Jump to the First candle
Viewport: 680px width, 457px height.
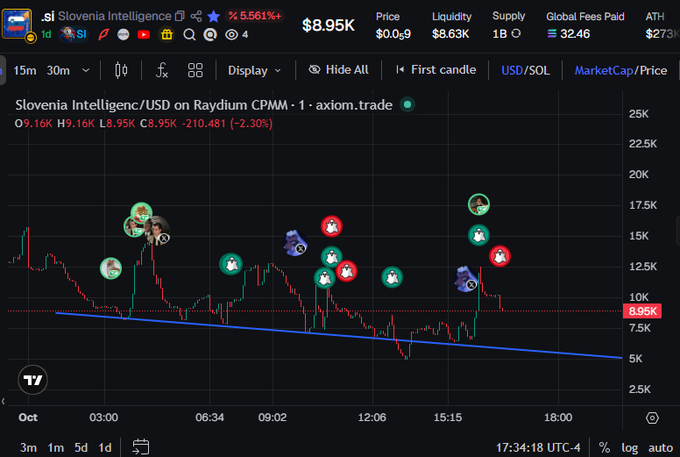point(436,70)
